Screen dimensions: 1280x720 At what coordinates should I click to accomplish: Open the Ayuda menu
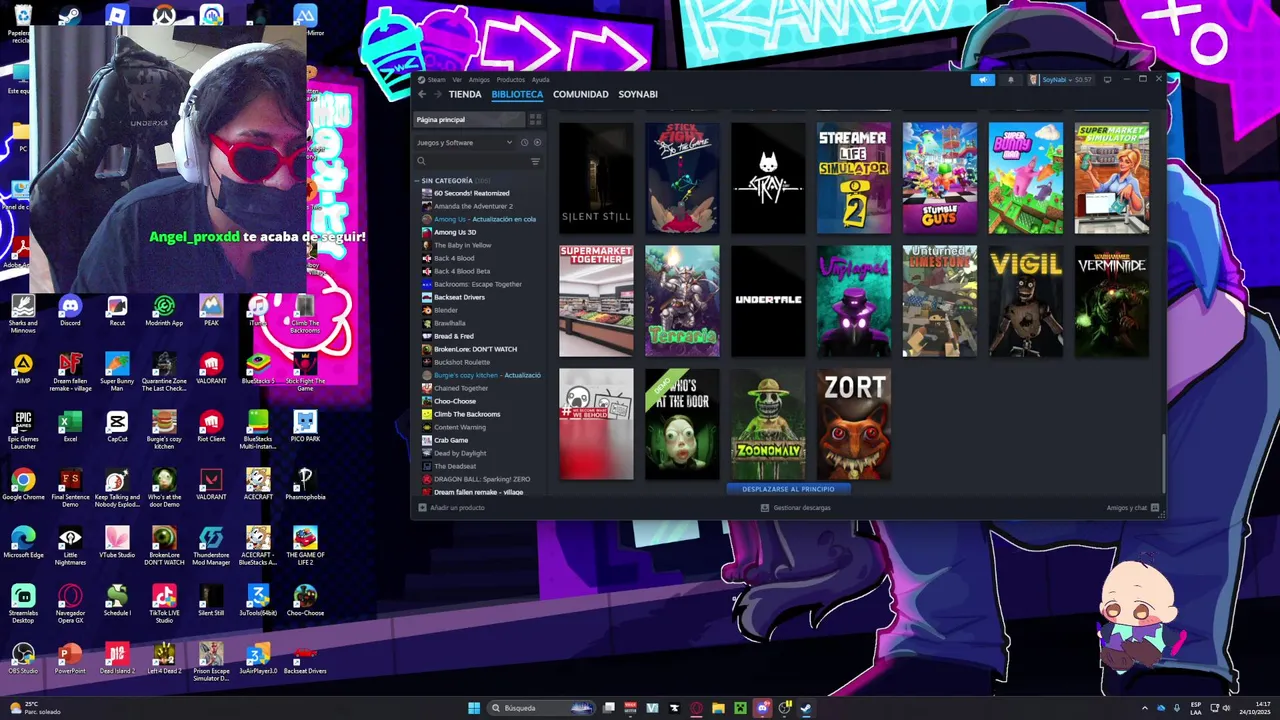tap(540, 80)
